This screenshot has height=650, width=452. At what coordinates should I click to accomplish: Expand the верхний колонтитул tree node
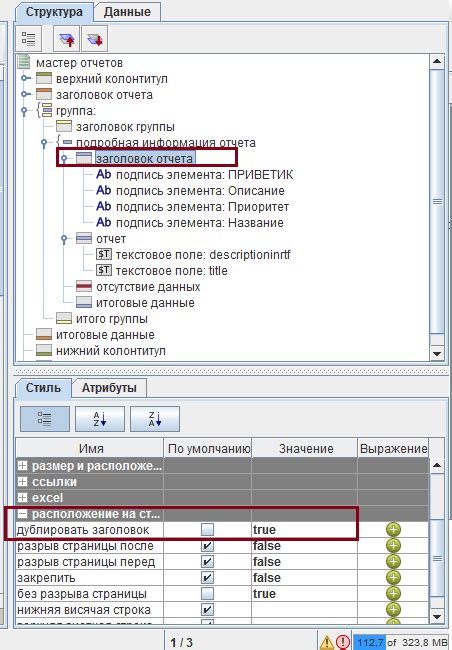(x=26, y=78)
